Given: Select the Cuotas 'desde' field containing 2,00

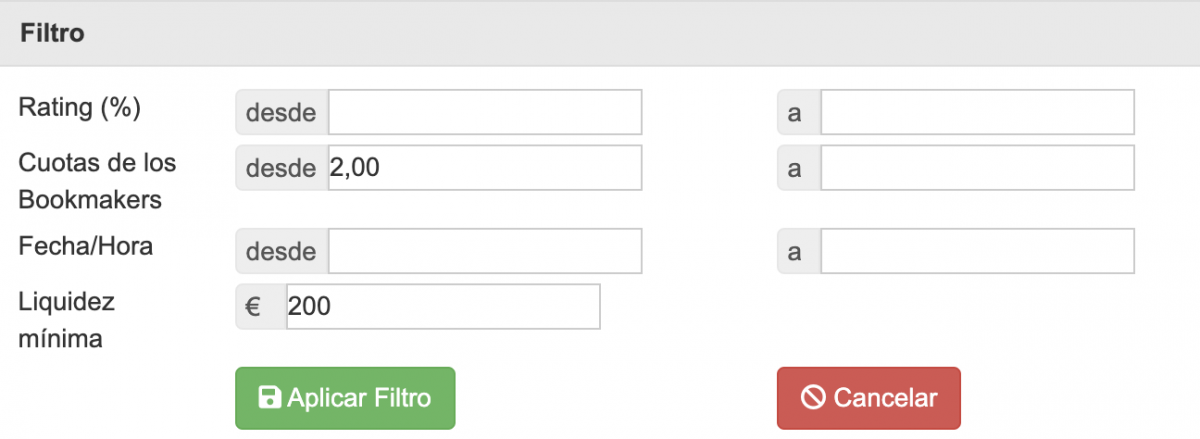Looking at the screenshot, I should (485, 168).
